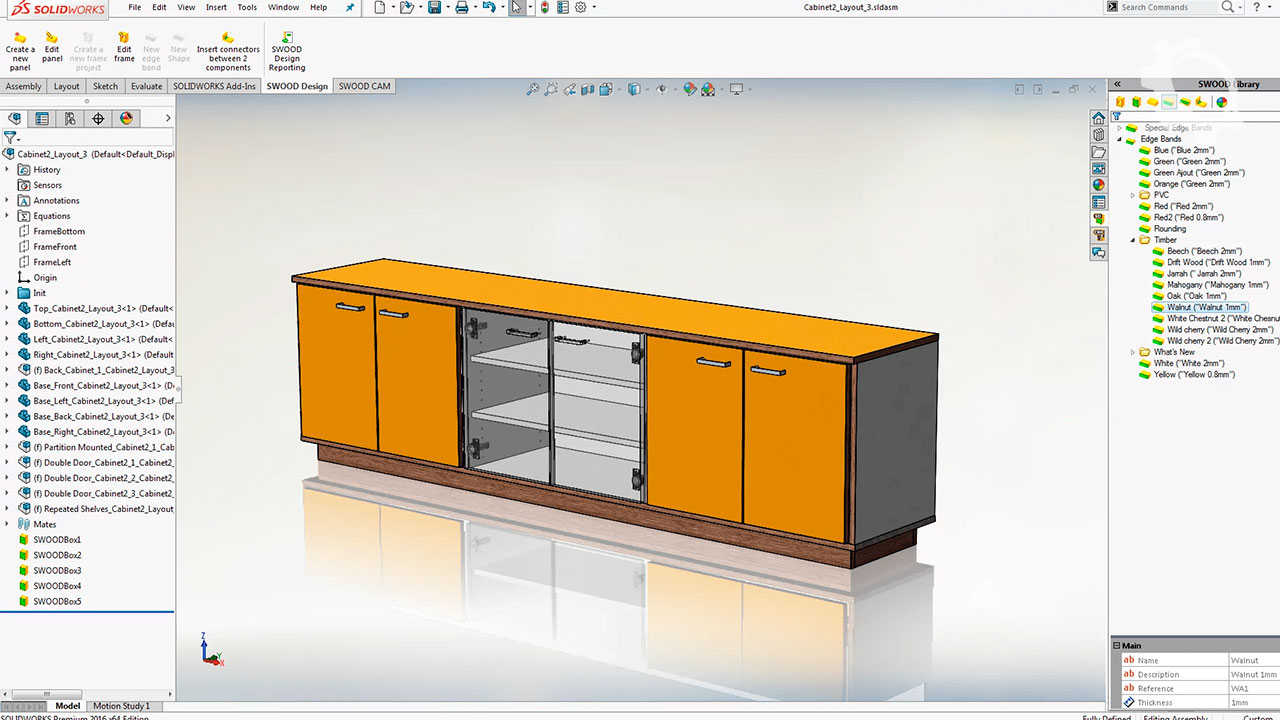Open the Edit Appearance tool in view toolbar
The image size is (1280, 720).
(690, 89)
